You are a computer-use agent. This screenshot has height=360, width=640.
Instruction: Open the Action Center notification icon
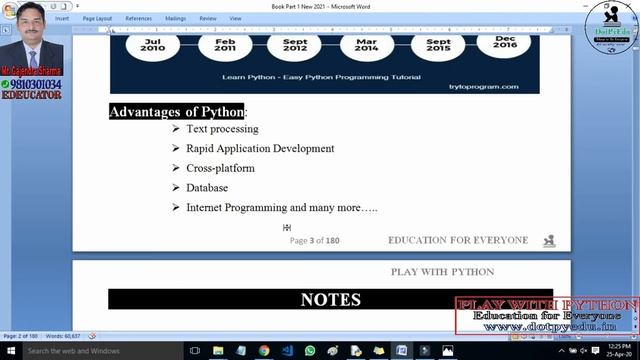pos(596,351)
